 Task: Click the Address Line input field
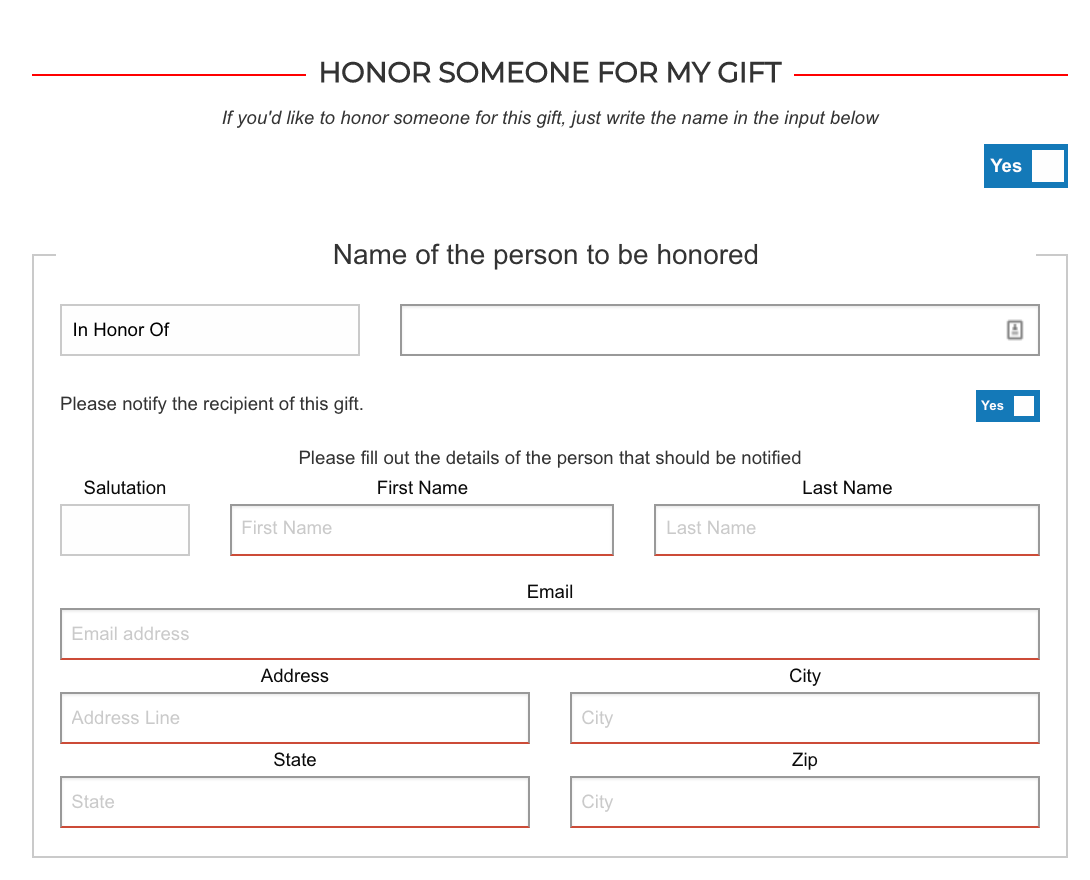(x=294, y=718)
